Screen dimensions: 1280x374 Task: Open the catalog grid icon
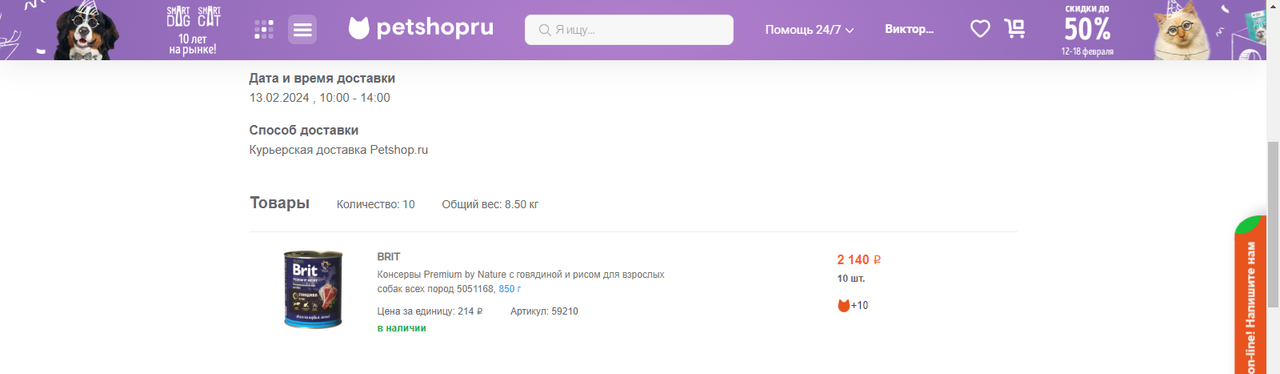coord(264,29)
